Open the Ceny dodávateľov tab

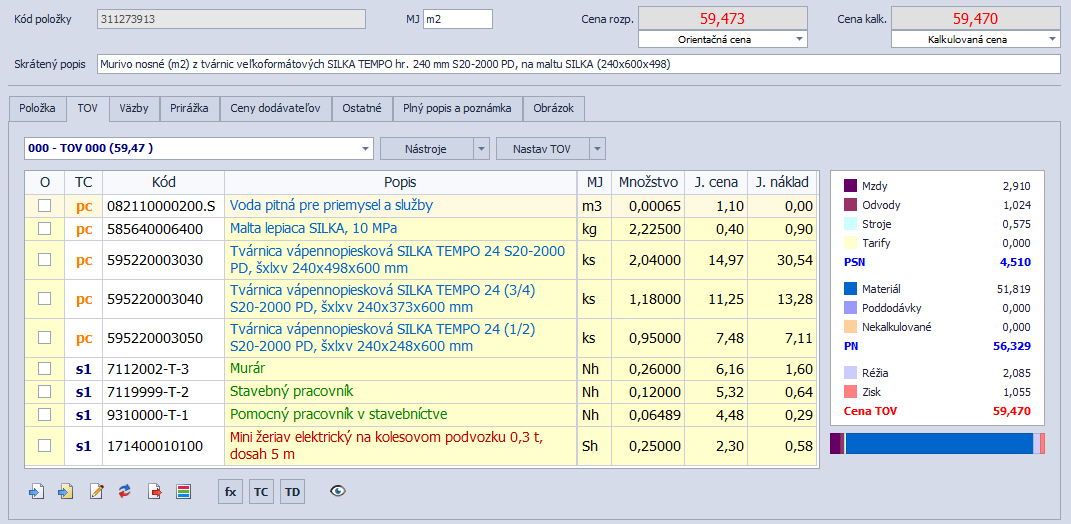(275, 108)
